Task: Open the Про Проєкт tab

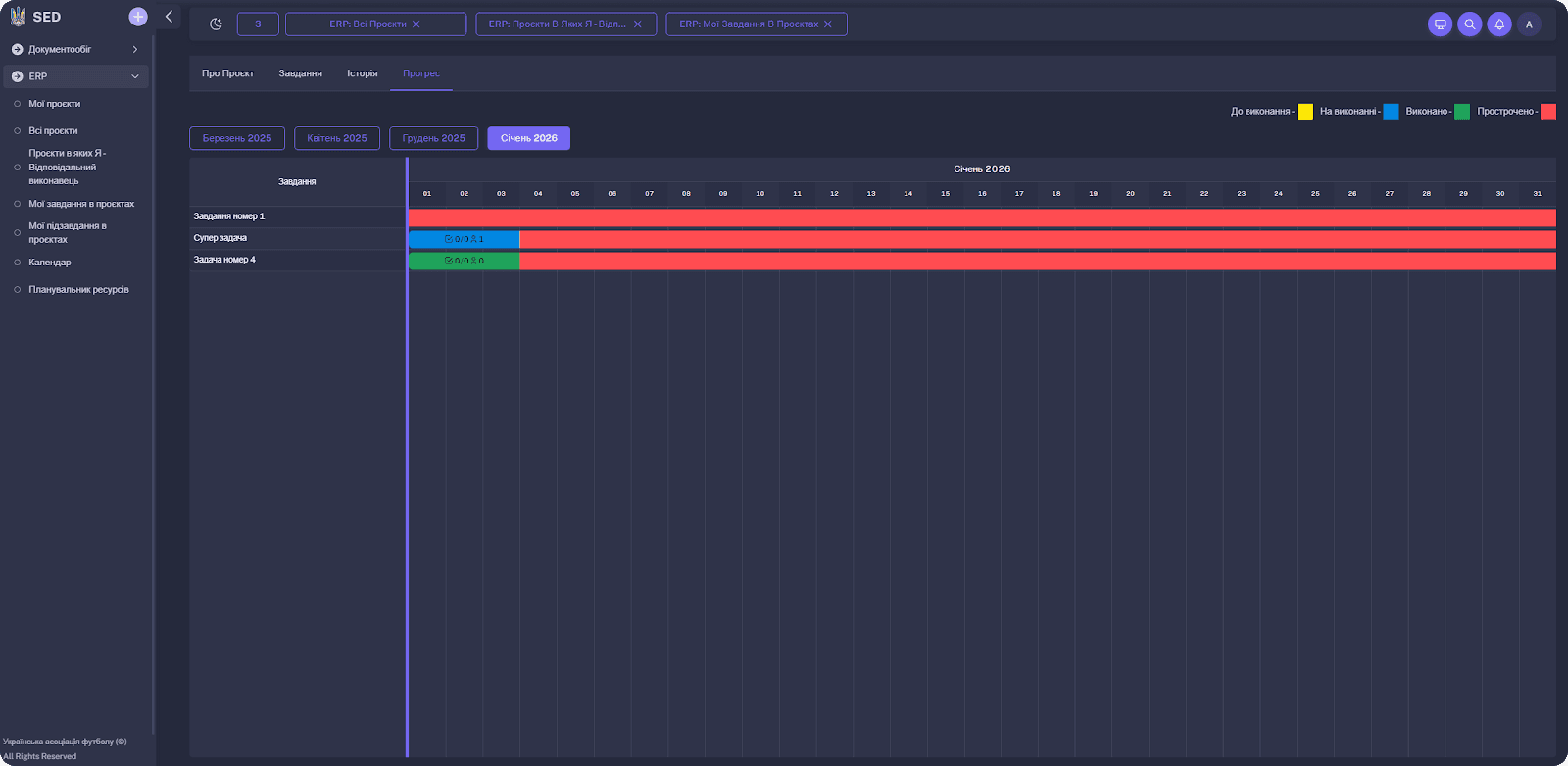Action: 227,73
